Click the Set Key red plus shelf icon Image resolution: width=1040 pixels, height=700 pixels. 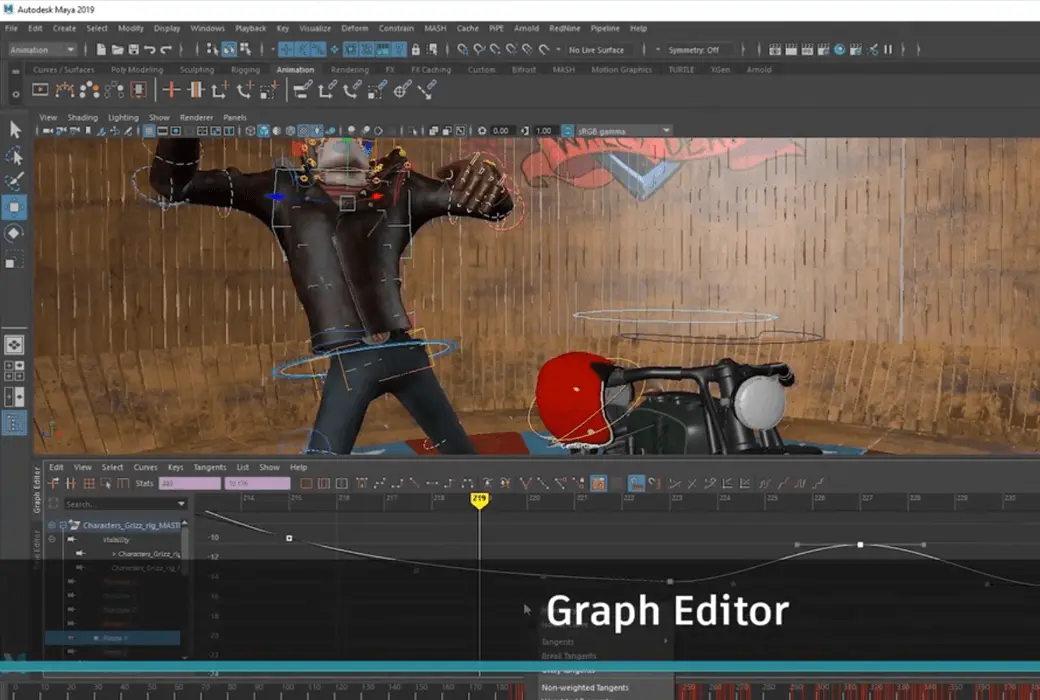coord(171,90)
